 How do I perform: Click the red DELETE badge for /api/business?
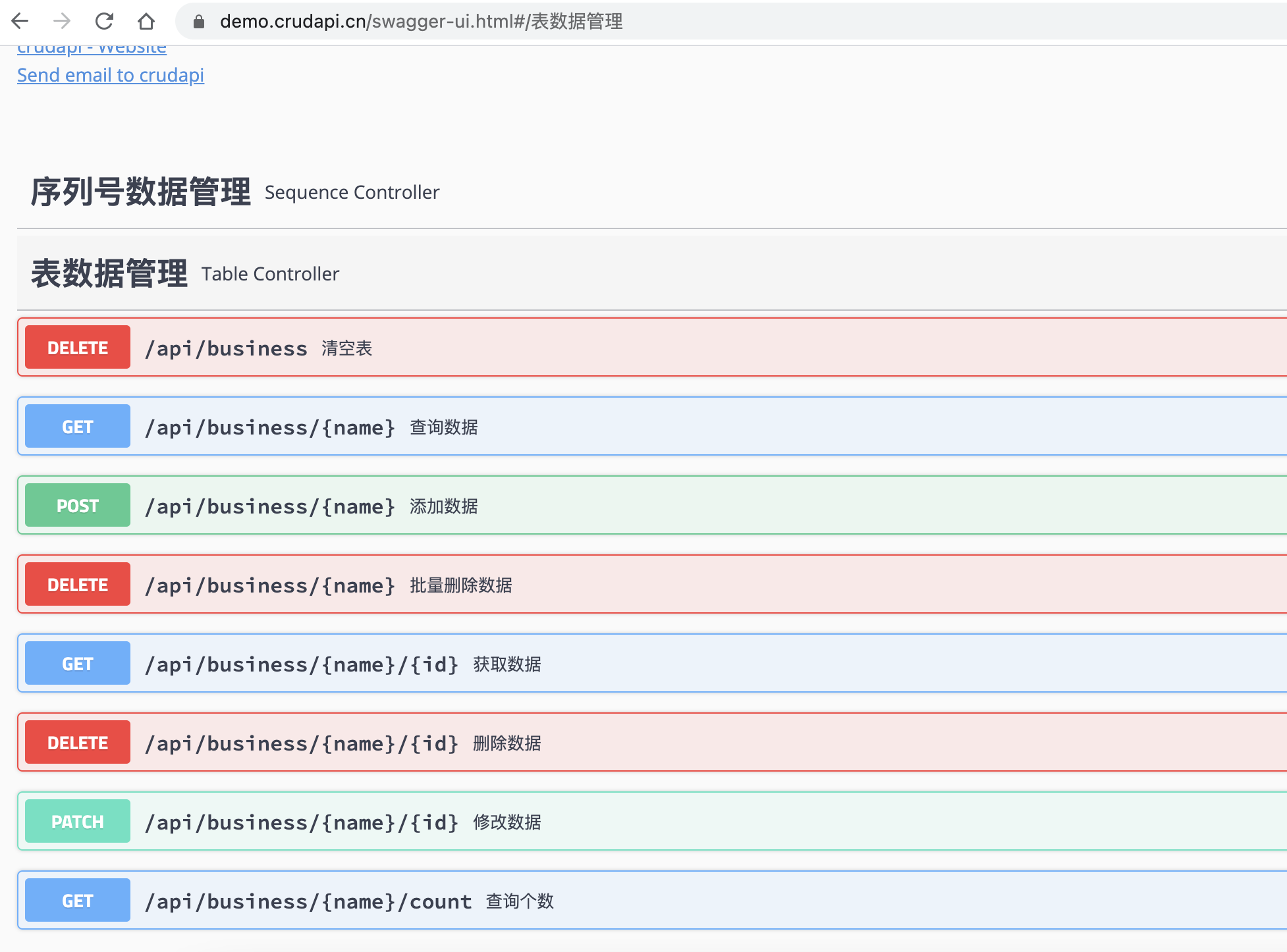point(78,348)
